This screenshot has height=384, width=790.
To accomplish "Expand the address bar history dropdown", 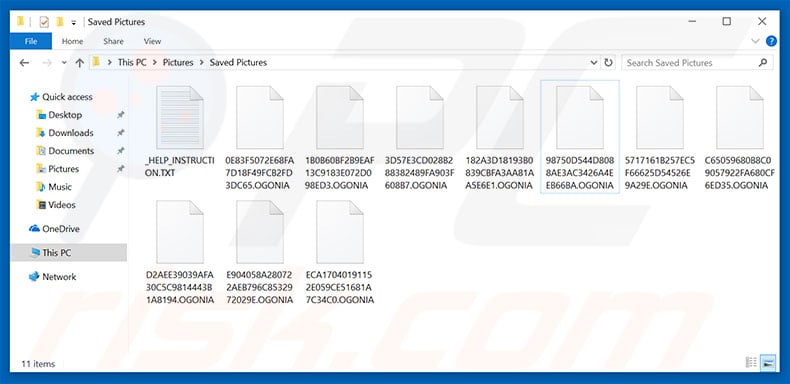I will pos(594,62).
